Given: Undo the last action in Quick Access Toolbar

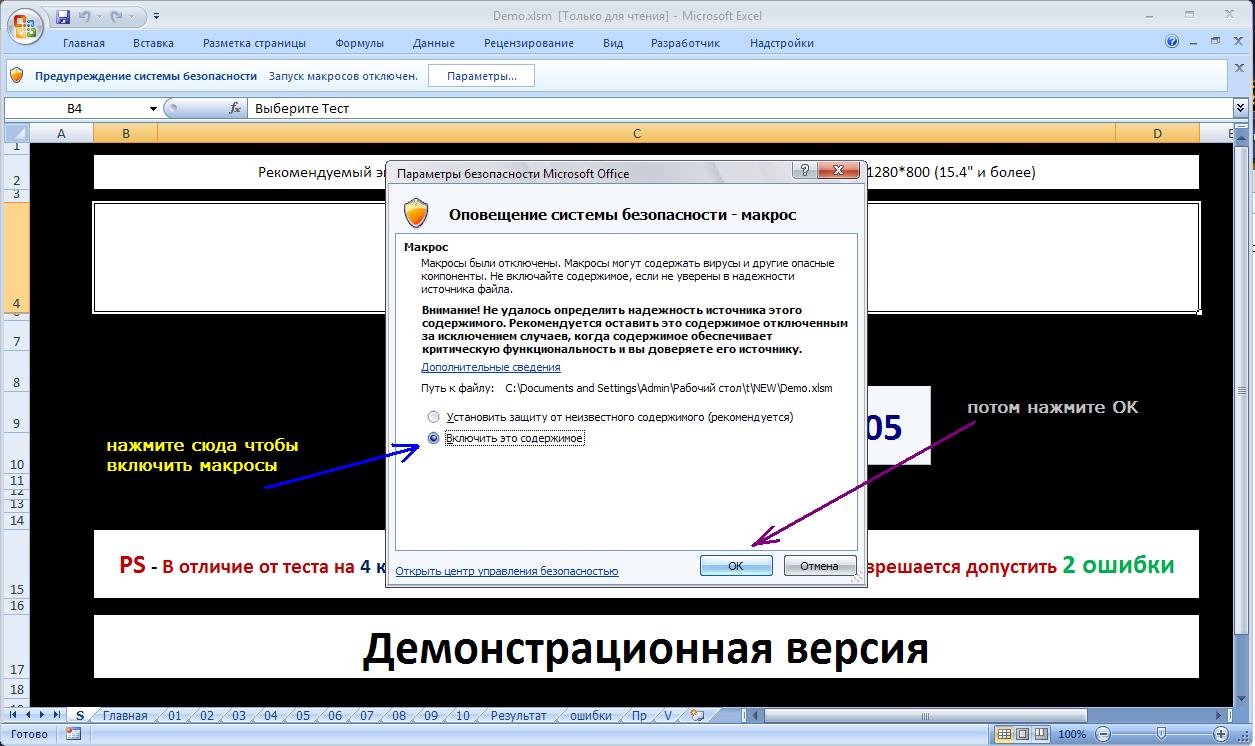Looking at the screenshot, I should [x=84, y=17].
